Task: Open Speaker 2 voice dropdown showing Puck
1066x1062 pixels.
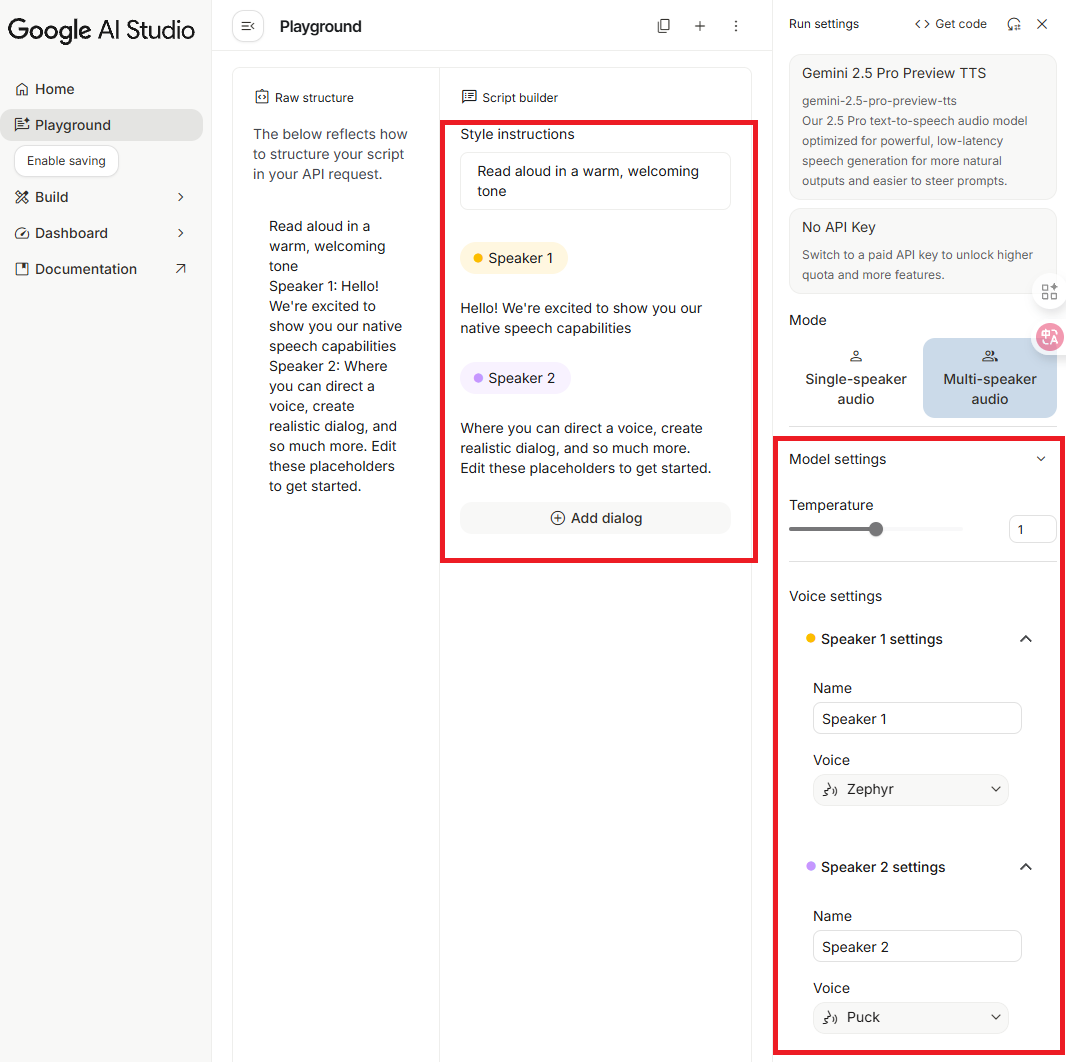Action: click(910, 1017)
